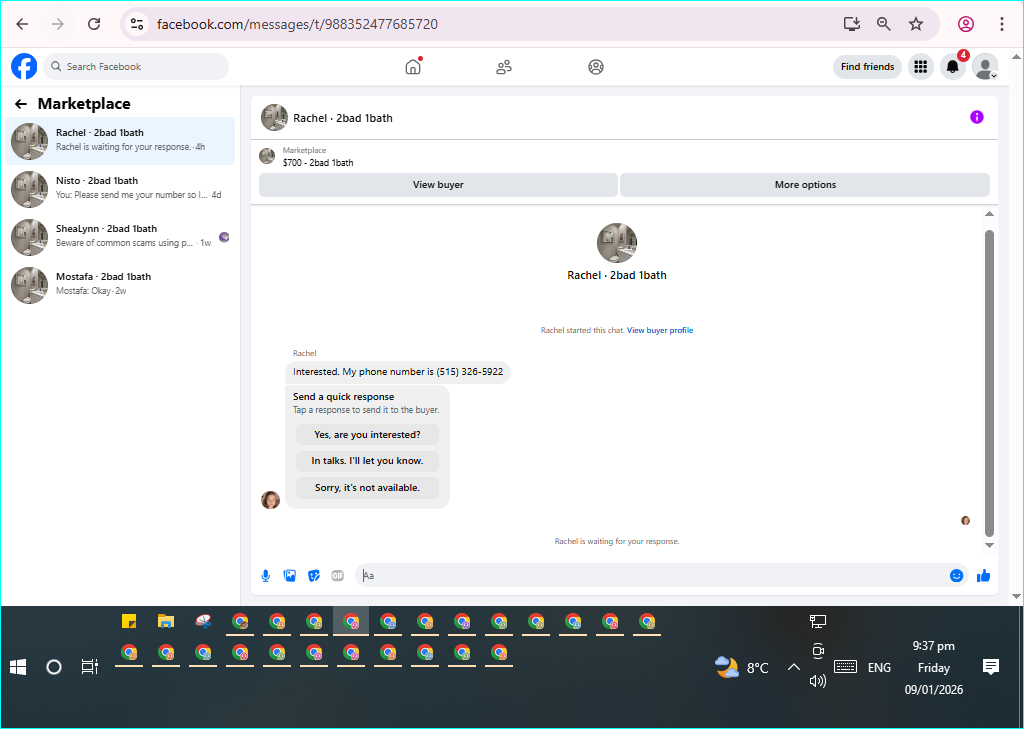This screenshot has height=729, width=1024.
Task: Click the More options button
Action: click(805, 185)
